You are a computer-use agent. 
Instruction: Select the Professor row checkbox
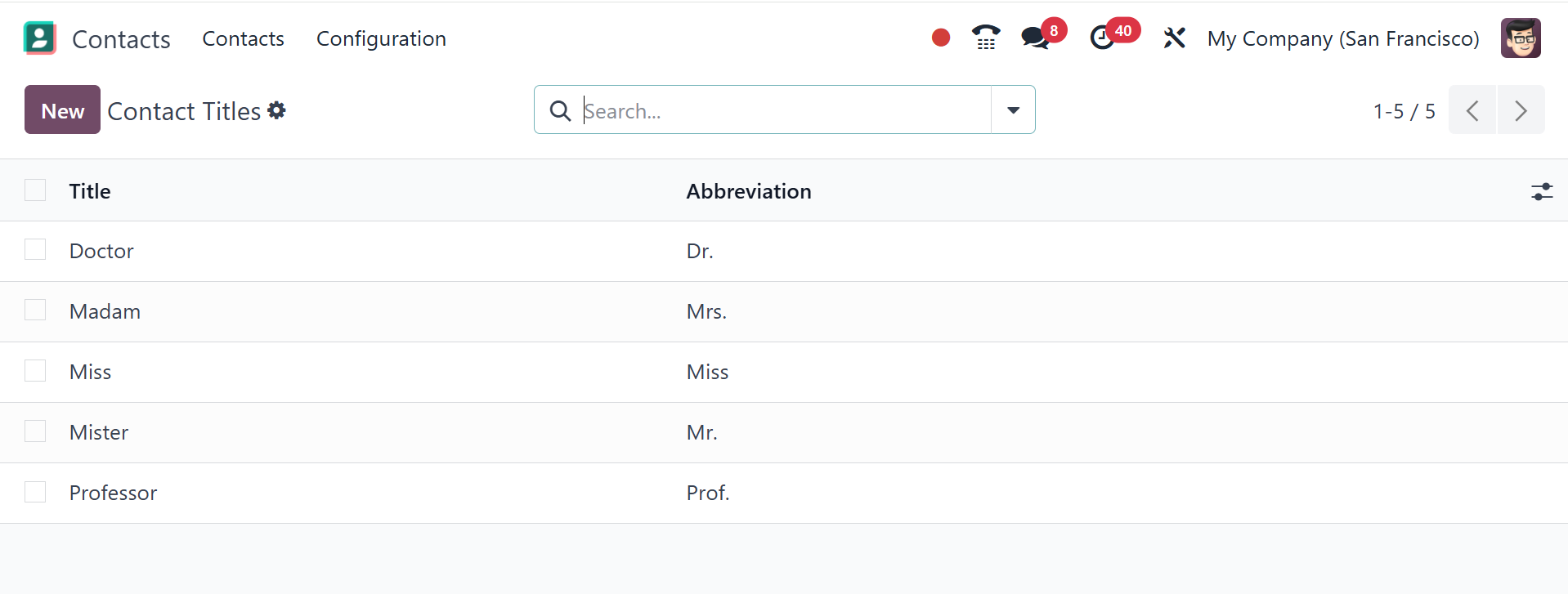(35, 492)
